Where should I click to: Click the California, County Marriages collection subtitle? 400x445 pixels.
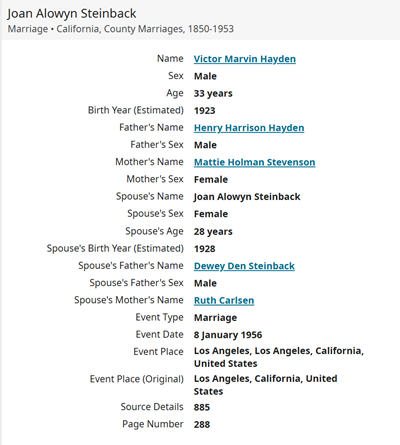coord(121,29)
